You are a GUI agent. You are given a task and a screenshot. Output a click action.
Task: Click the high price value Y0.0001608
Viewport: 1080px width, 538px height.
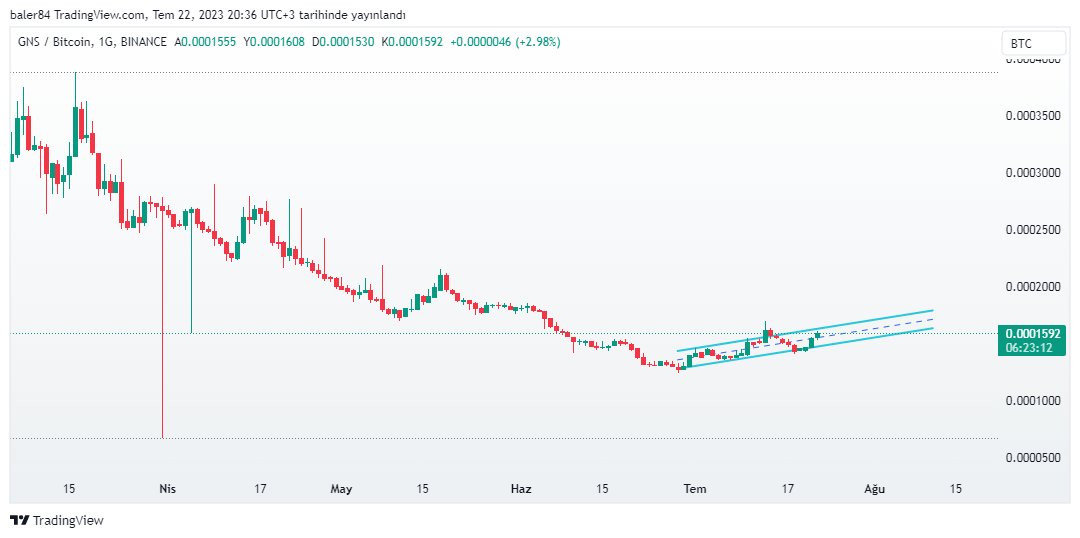[274, 42]
